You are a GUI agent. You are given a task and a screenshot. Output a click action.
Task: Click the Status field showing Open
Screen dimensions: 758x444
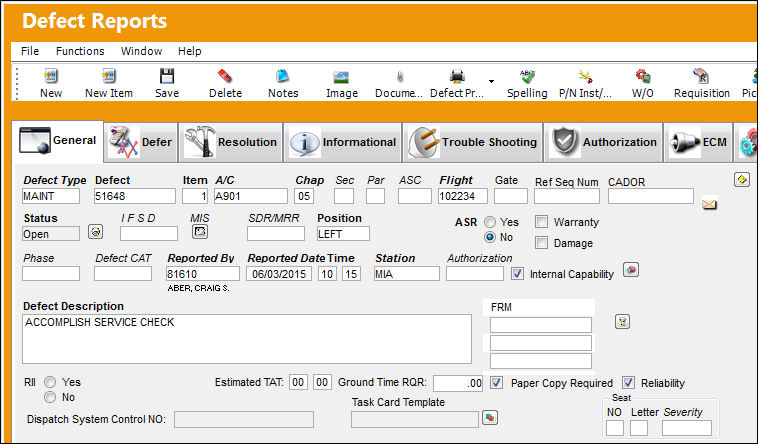click(51, 234)
